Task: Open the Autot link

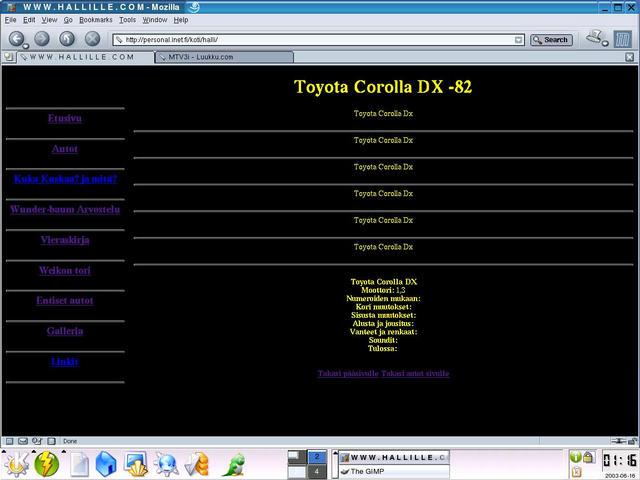Action: [64, 149]
